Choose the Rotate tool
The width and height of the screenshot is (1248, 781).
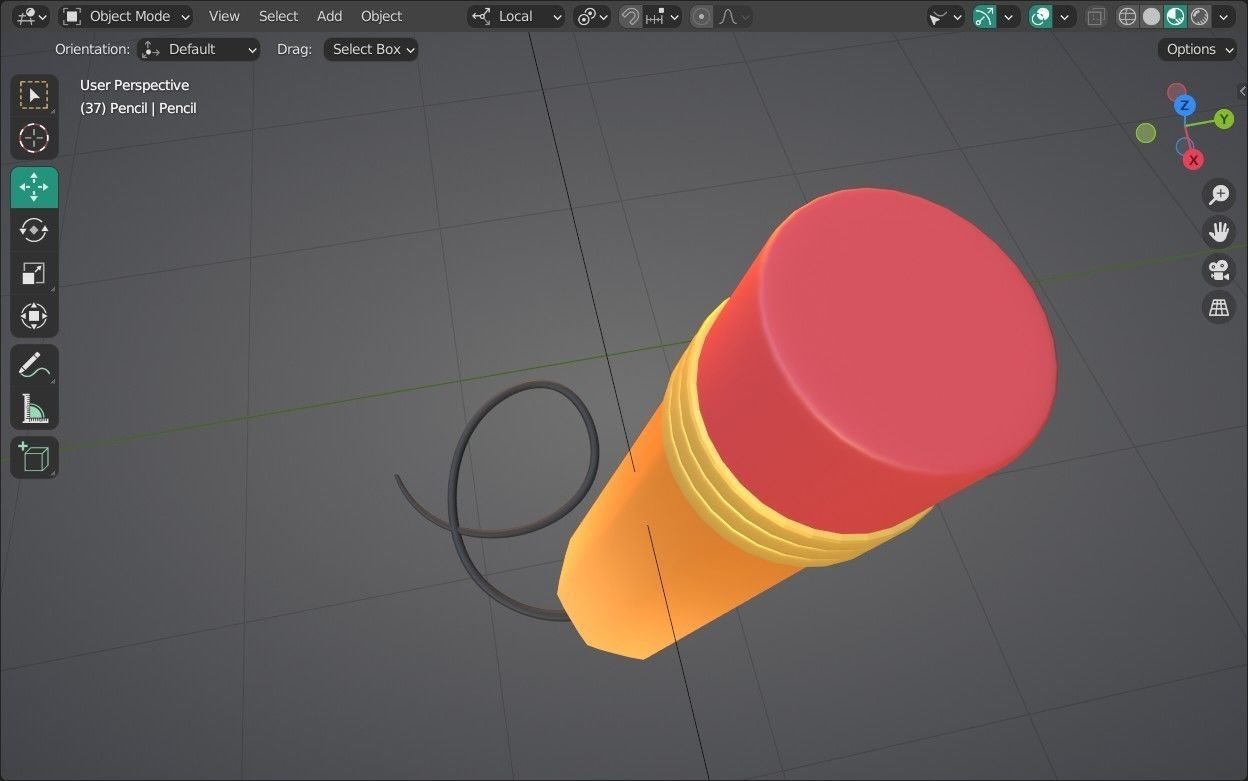point(34,230)
